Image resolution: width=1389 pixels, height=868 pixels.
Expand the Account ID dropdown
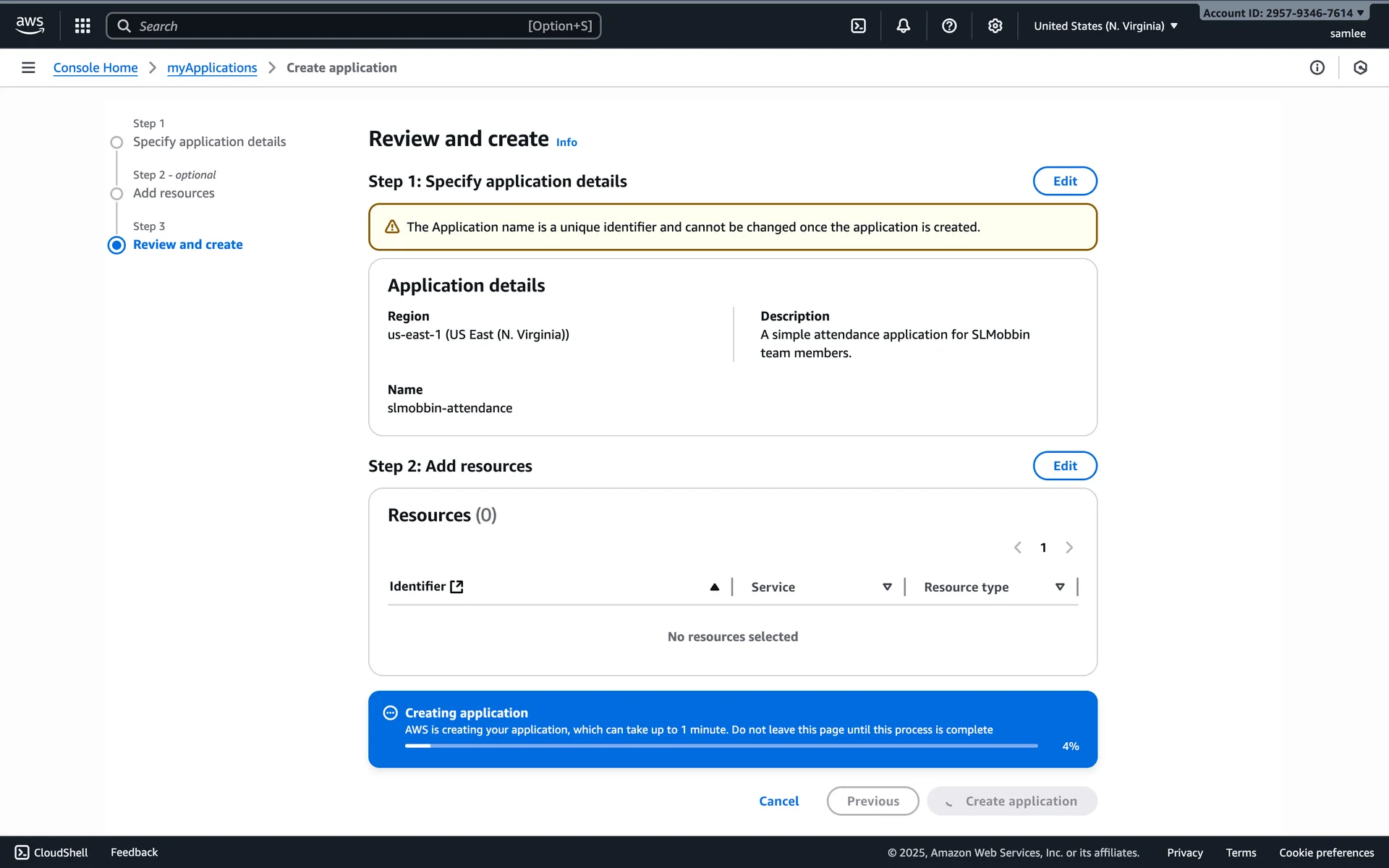coord(1283,13)
